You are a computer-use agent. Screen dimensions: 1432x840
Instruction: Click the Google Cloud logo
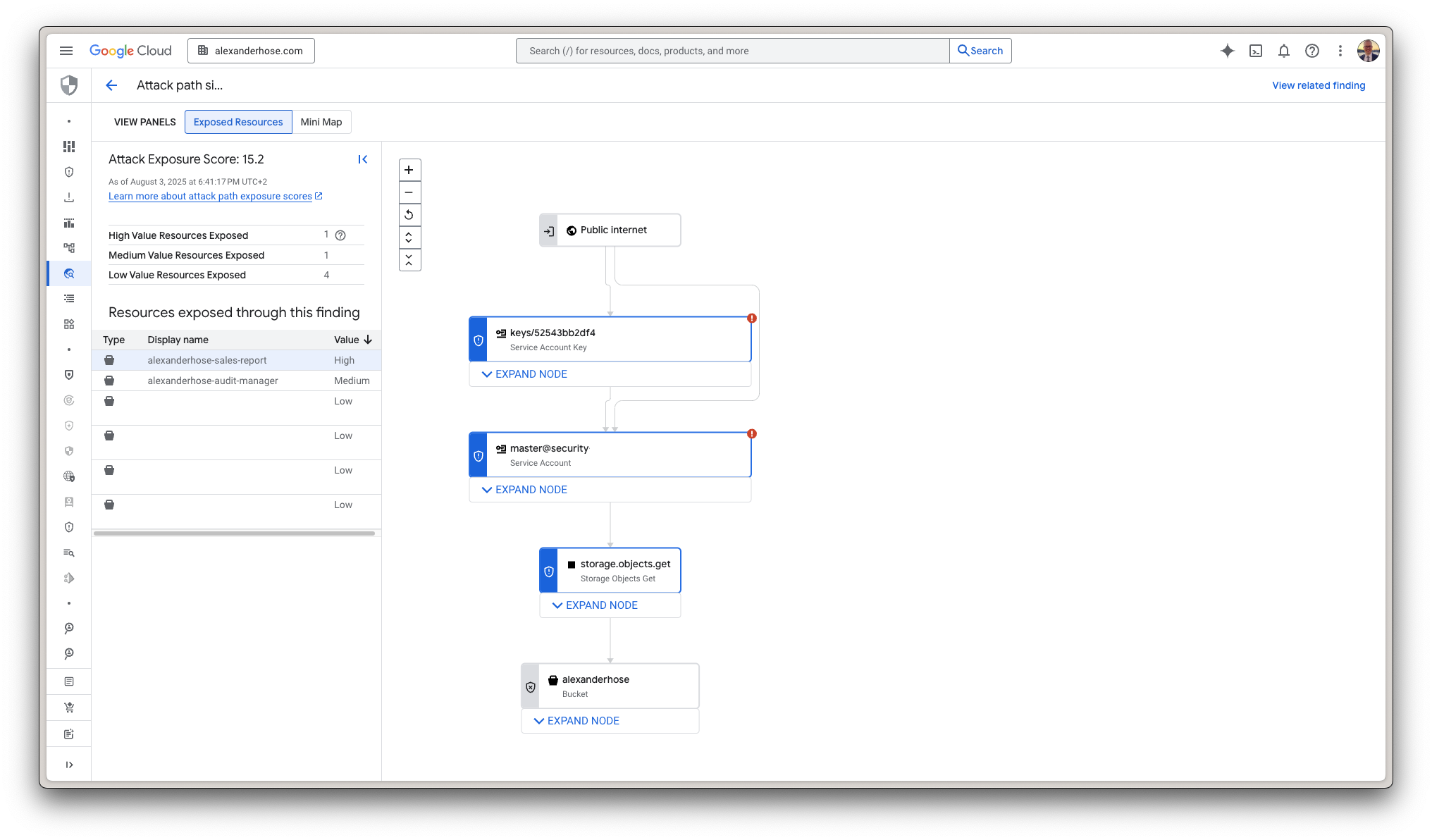pyautogui.click(x=130, y=51)
